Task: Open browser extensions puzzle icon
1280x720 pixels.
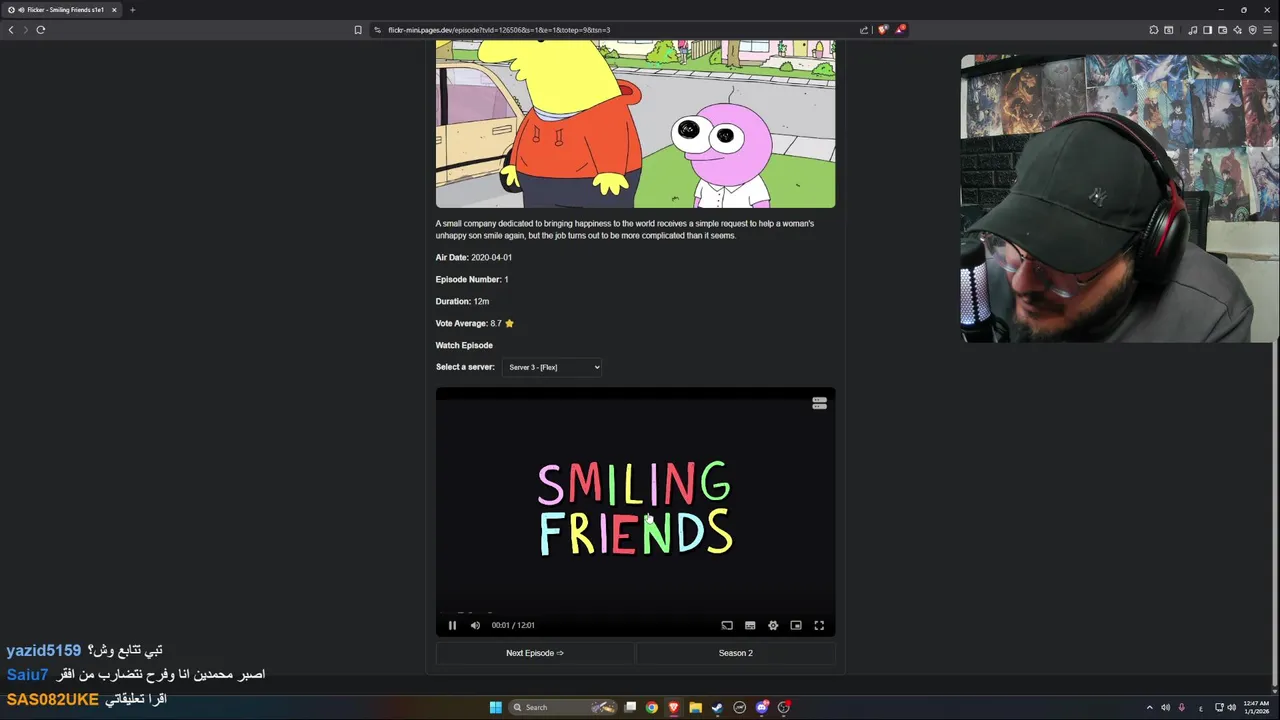Action: point(1154,30)
